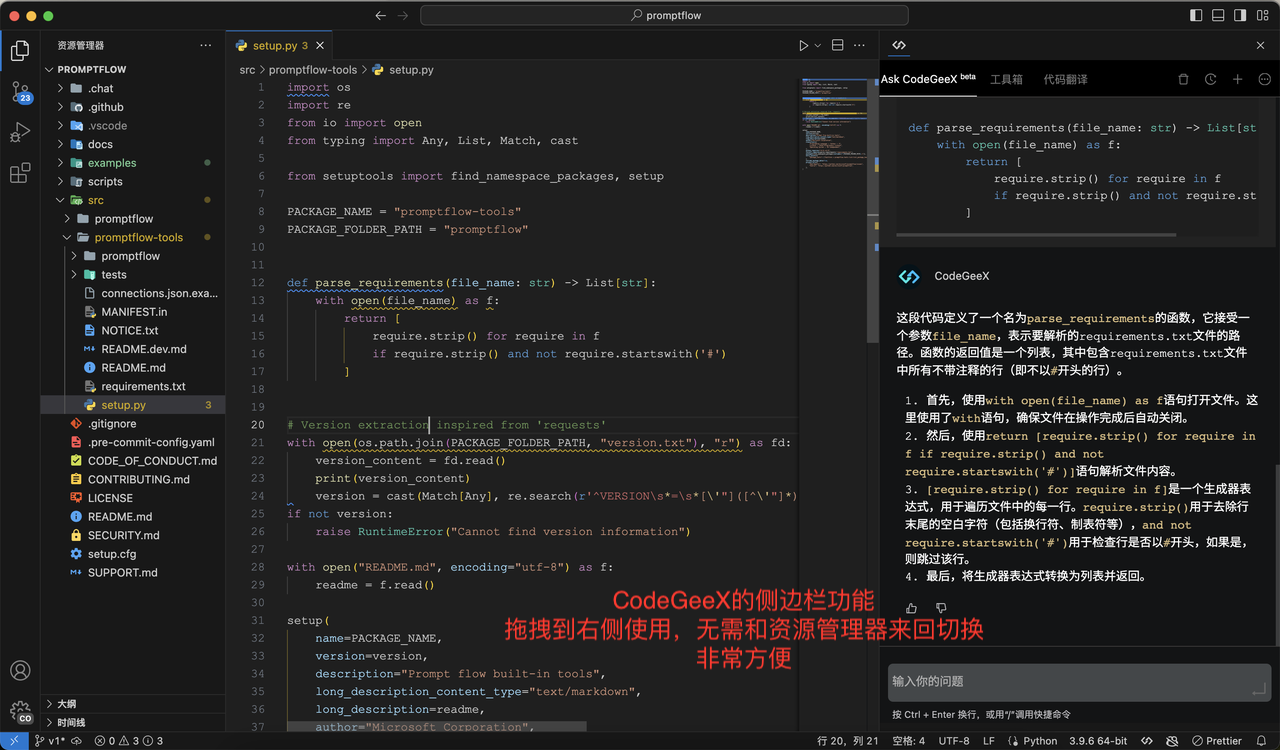
Task: Click the promptflow command center search box
Action: pos(664,16)
